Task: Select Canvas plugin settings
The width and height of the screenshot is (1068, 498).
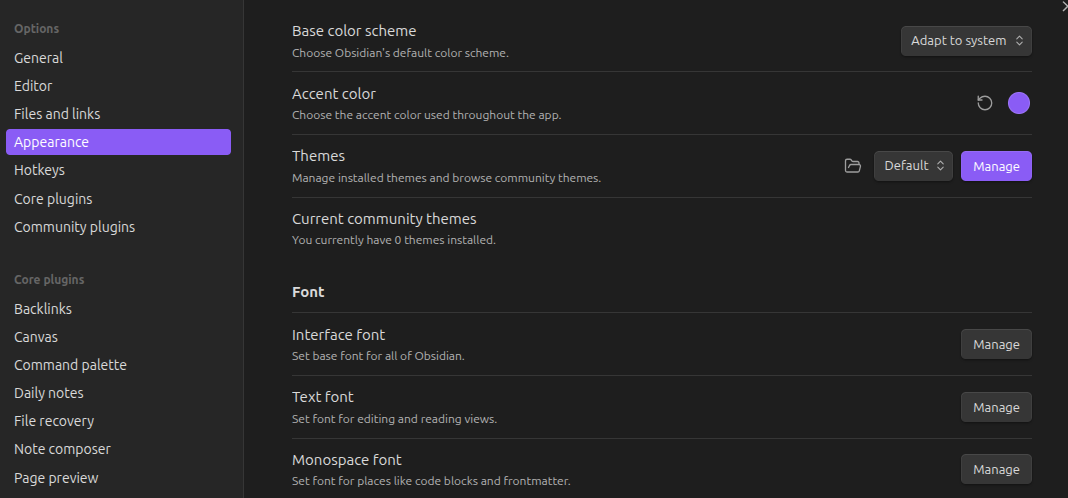Action: pos(36,337)
